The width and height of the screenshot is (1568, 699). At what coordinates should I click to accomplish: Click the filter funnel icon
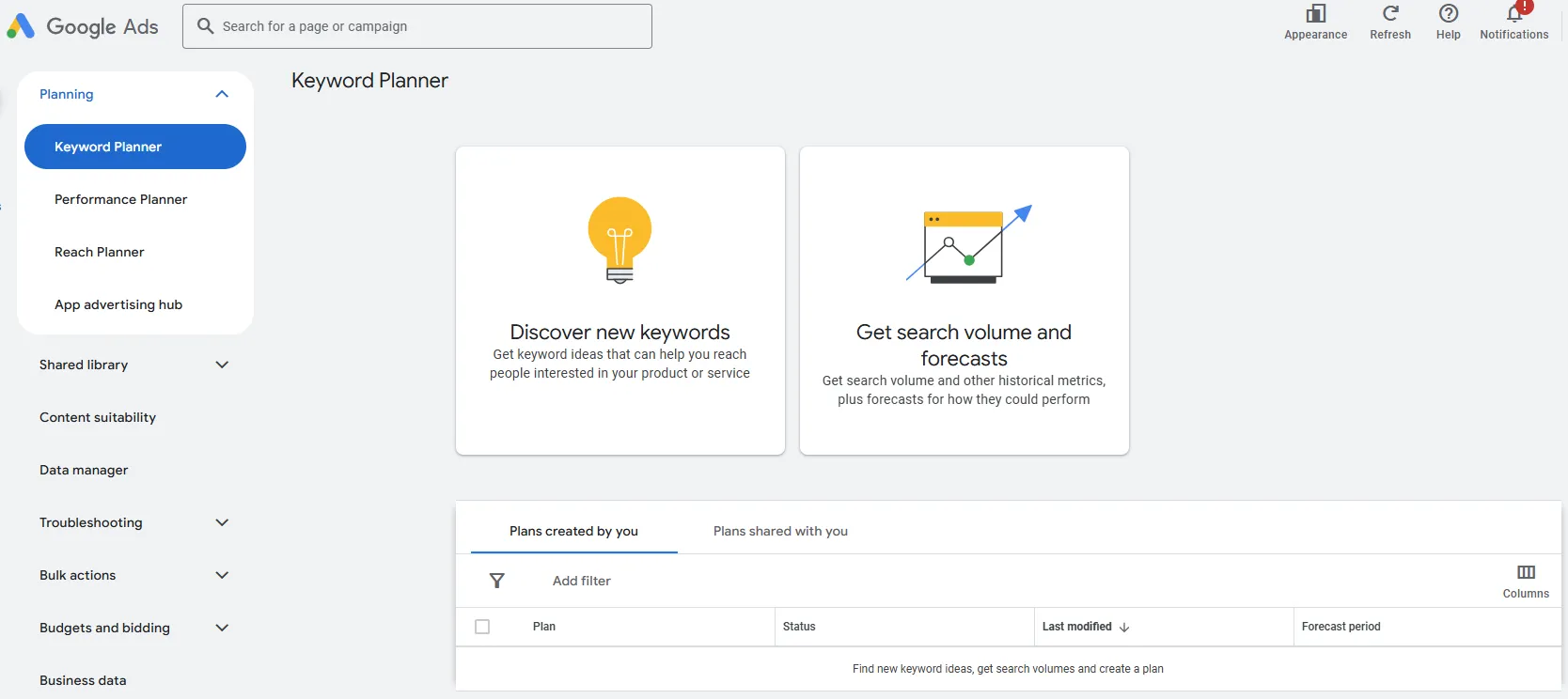[x=497, y=581]
